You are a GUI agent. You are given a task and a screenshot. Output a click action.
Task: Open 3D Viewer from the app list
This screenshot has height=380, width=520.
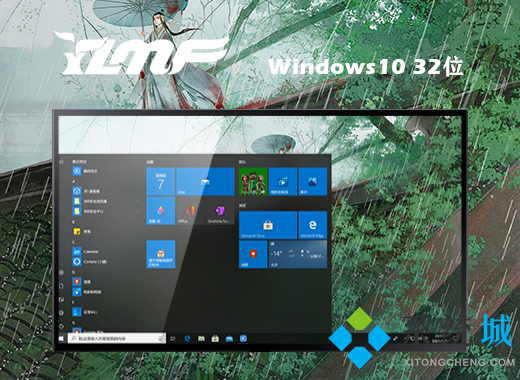pos(86,191)
